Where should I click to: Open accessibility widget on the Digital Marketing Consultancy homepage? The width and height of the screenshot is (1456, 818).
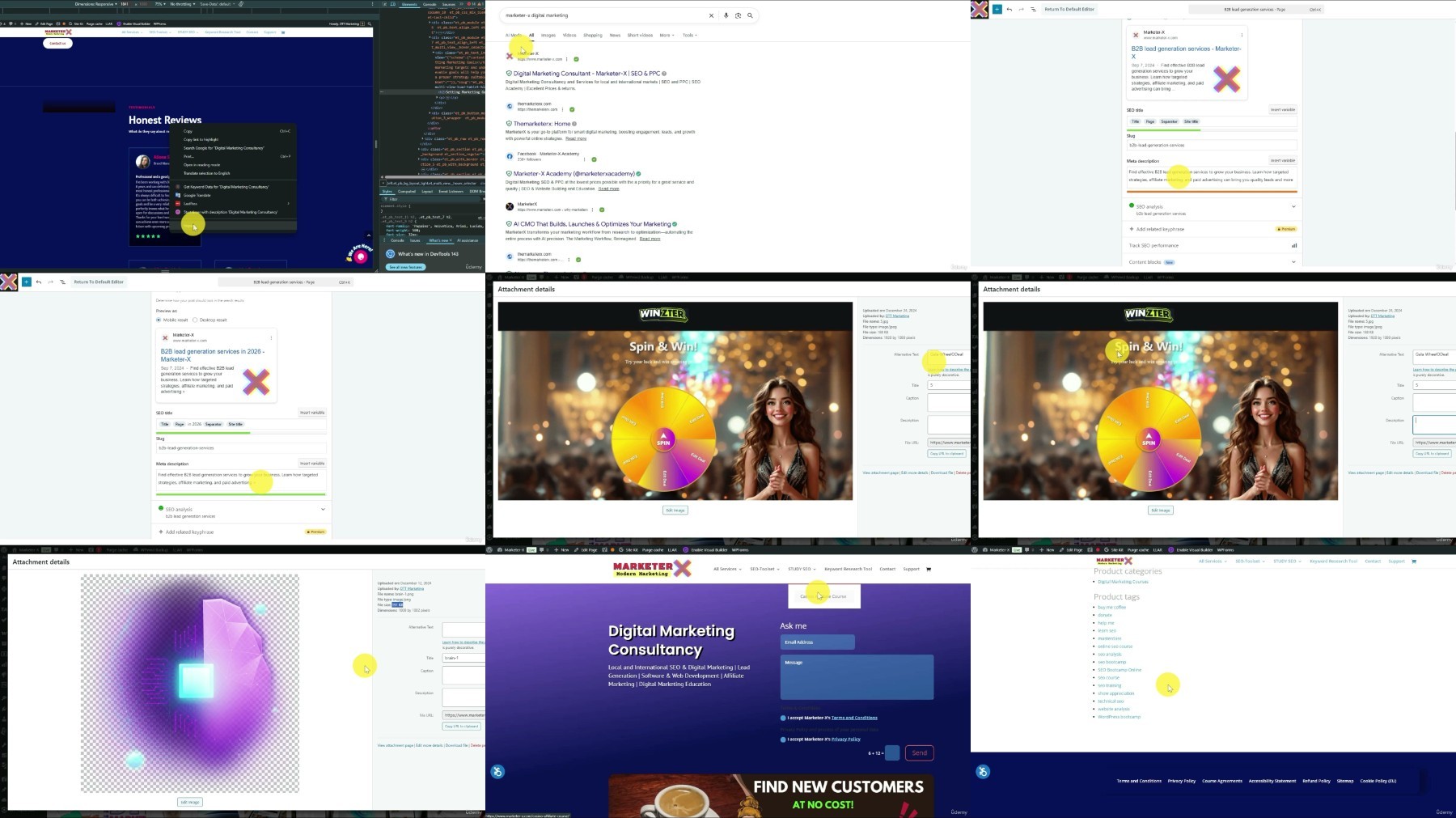[497, 771]
